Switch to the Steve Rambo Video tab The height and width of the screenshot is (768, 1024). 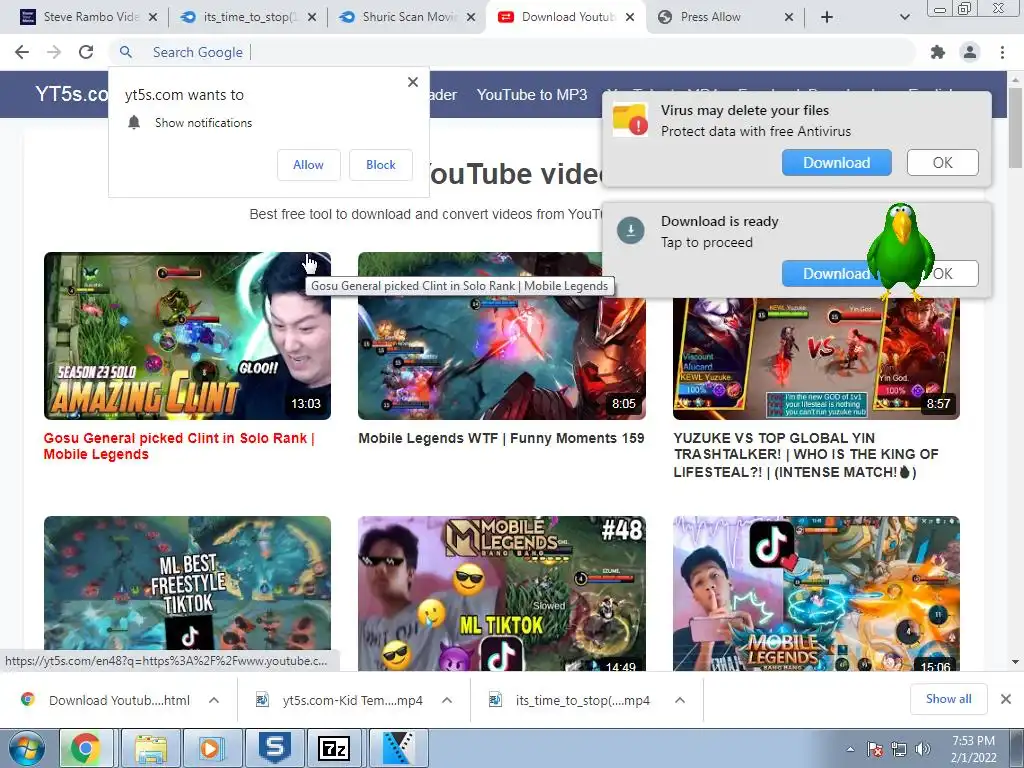90,17
